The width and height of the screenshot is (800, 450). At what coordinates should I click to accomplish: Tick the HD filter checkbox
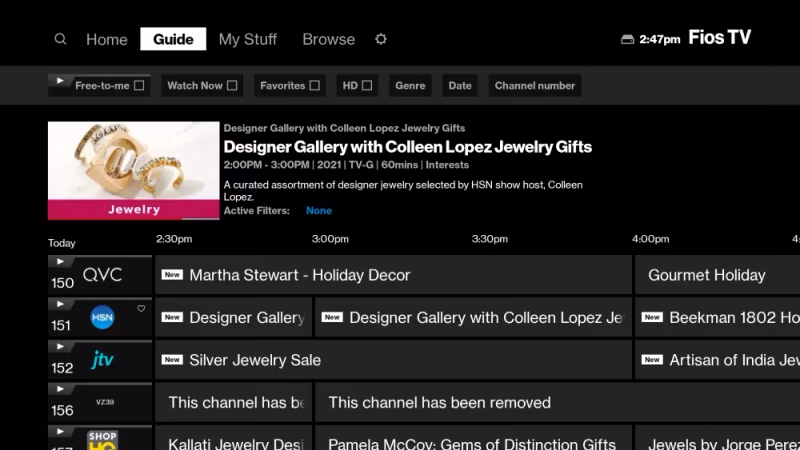[367, 86]
